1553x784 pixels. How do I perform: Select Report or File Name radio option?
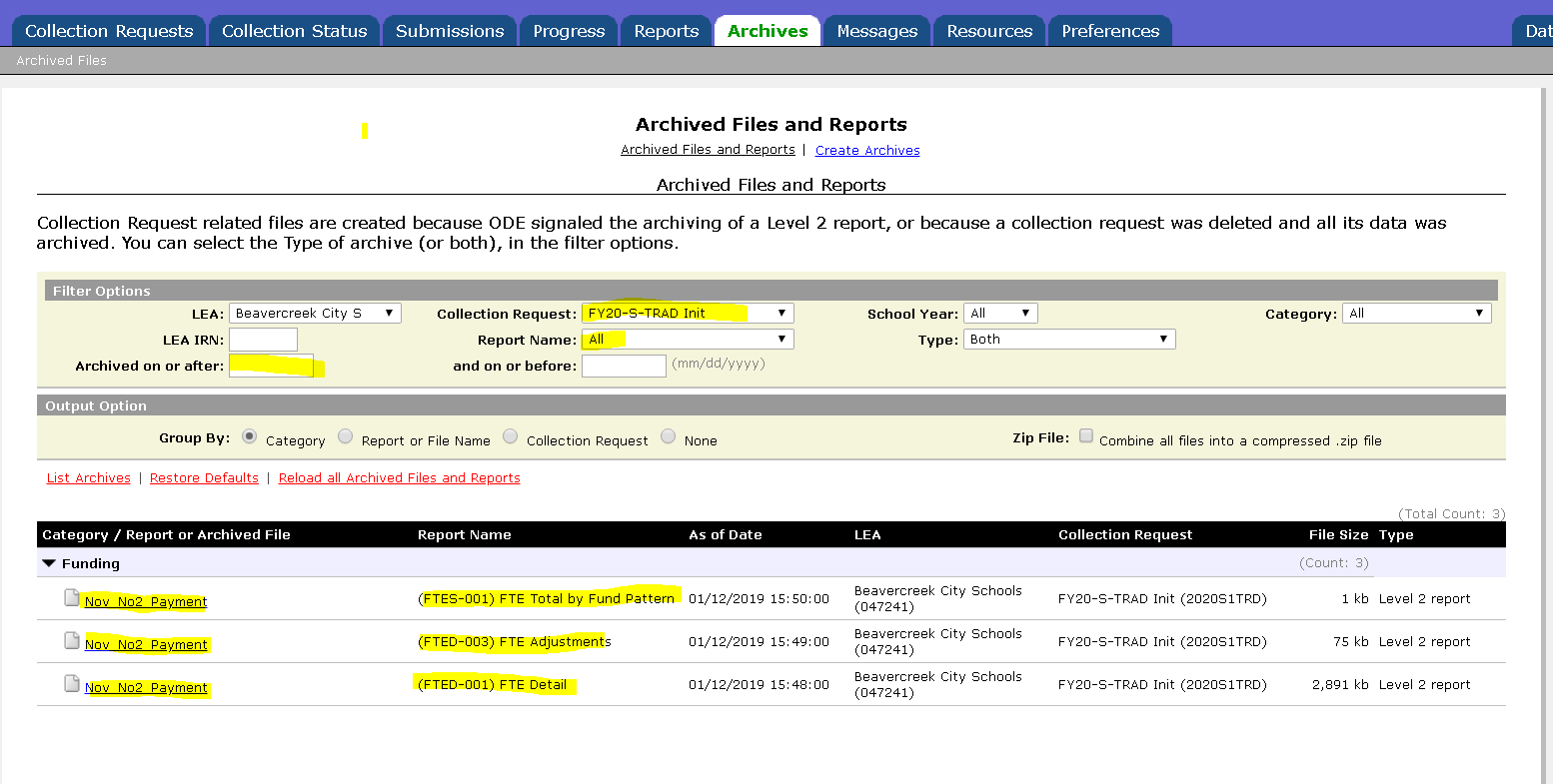point(346,437)
